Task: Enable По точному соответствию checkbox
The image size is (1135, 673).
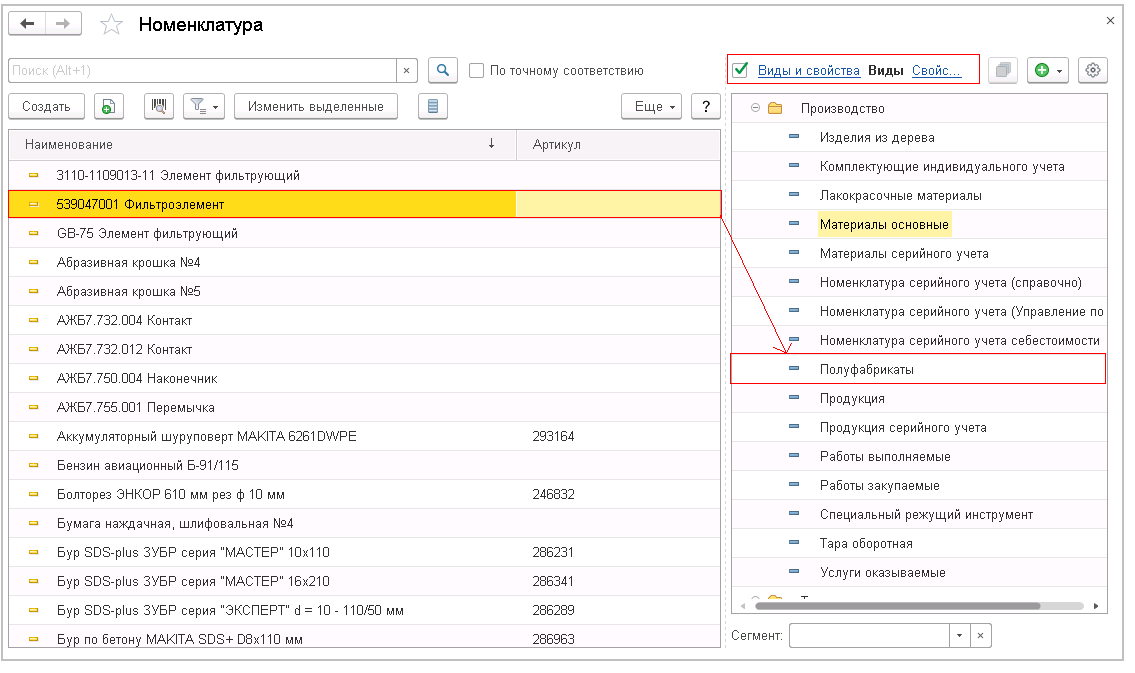Action: coord(477,71)
